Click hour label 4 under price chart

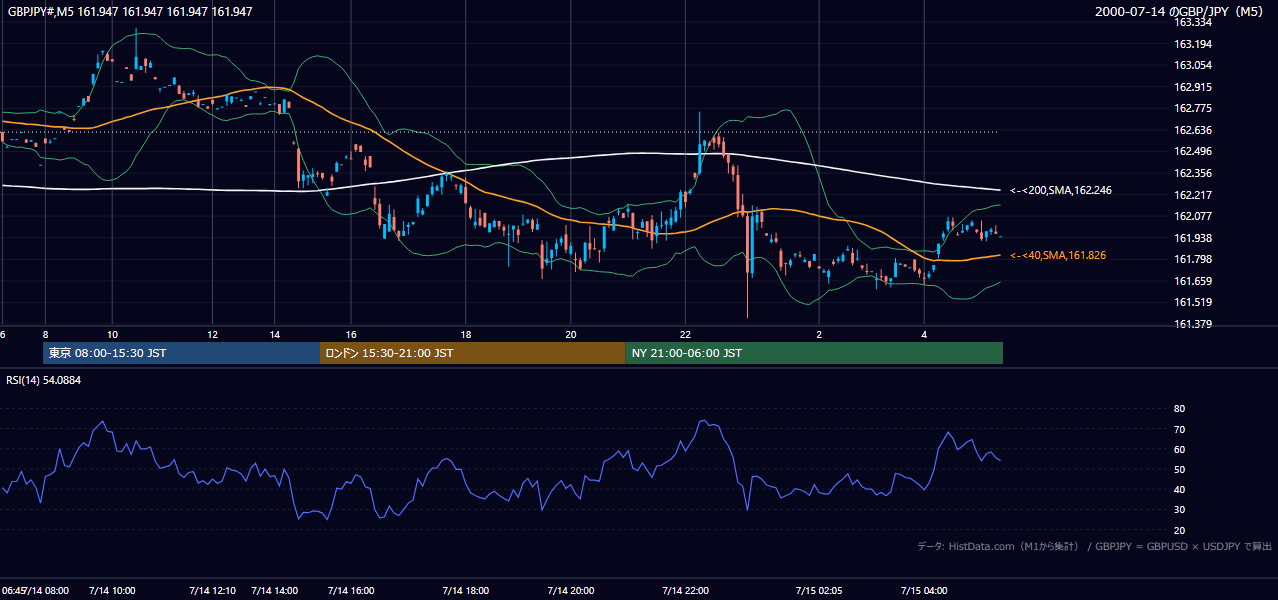[x=924, y=334]
